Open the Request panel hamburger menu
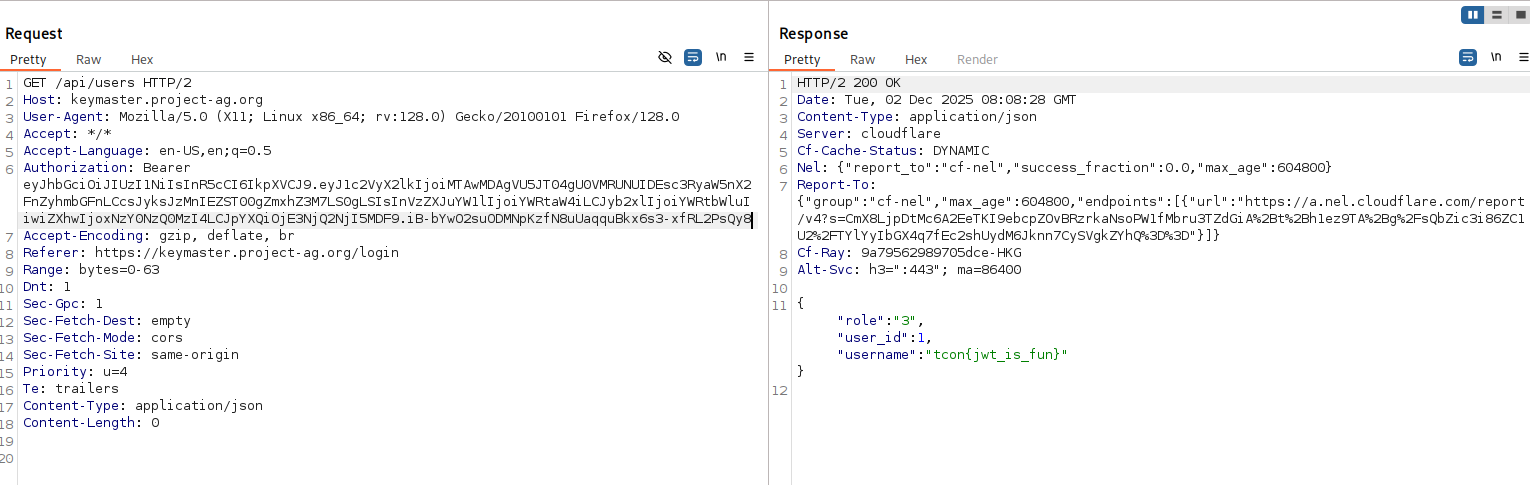Viewport: 1530px width, 485px height. click(749, 58)
